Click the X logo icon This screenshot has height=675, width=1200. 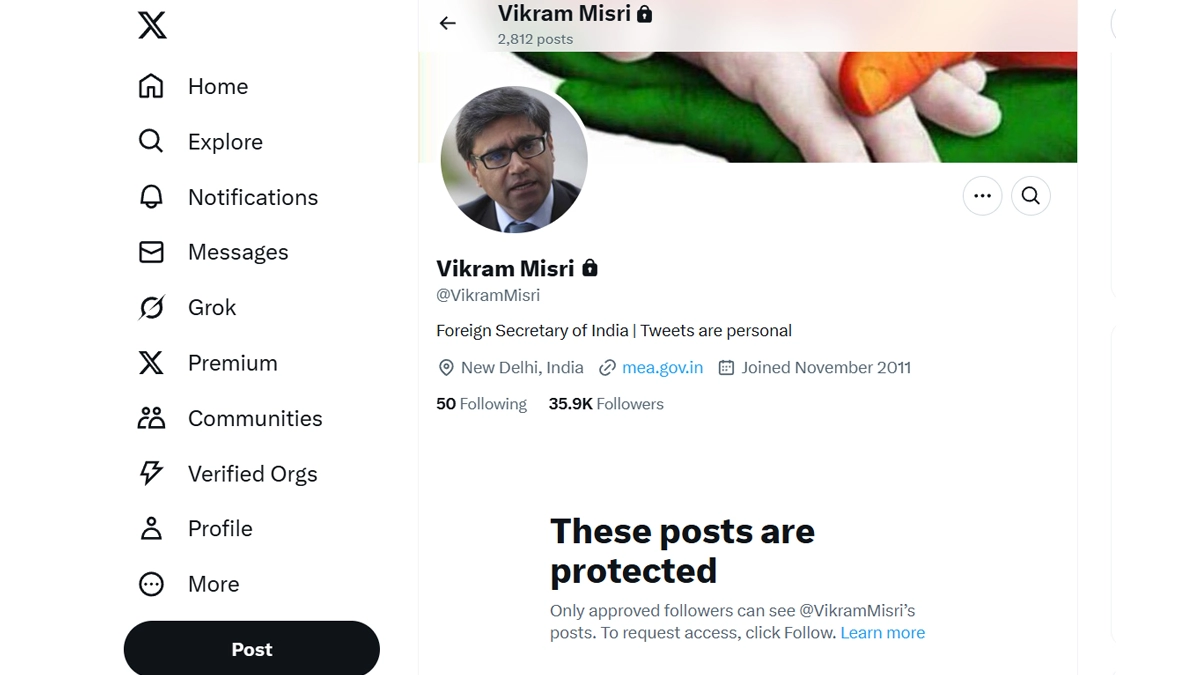(152, 25)
